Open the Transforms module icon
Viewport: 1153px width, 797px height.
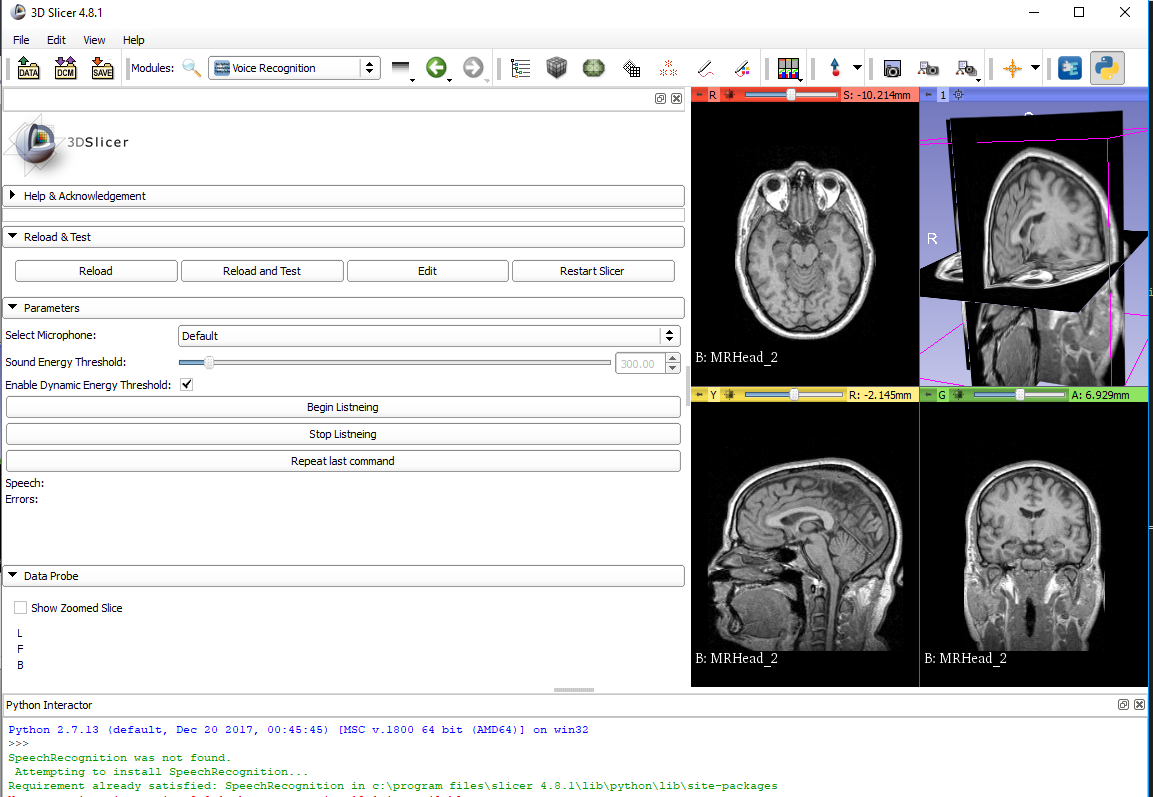[631, 68]
